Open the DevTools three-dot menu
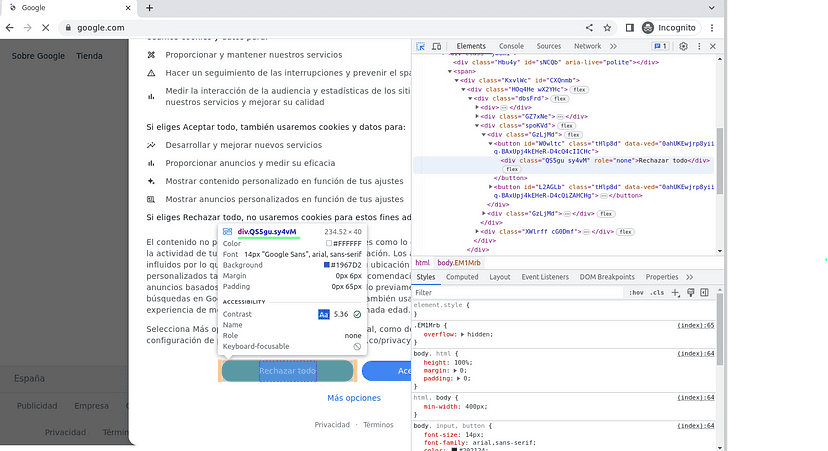 699,46
